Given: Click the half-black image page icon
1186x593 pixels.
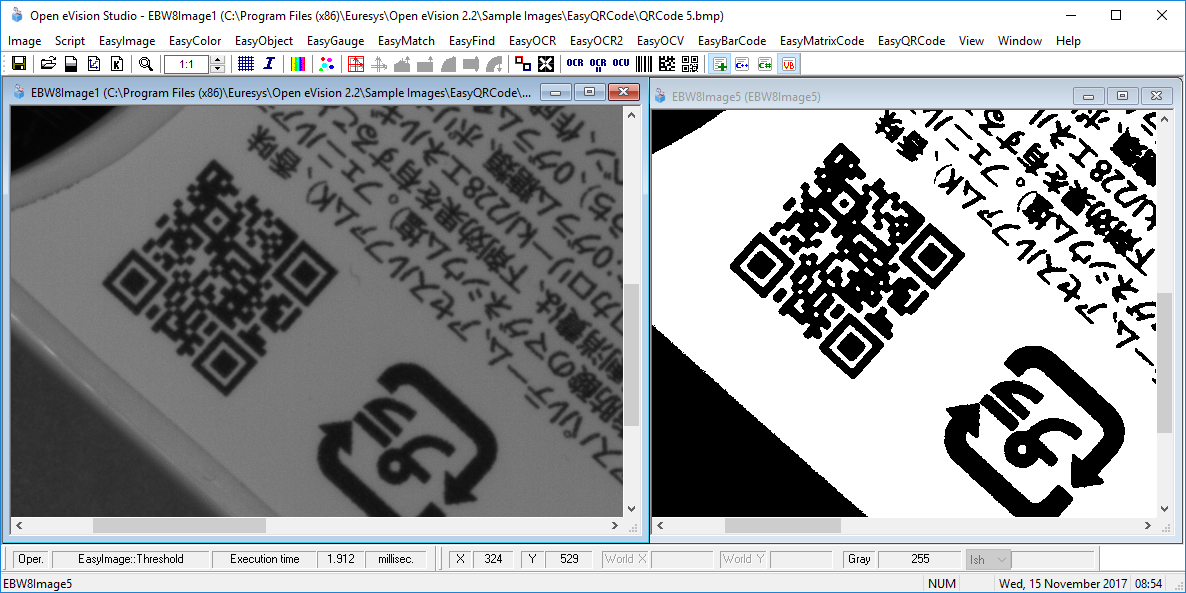Looking at the screenshot, I should [x=70, y=64].
